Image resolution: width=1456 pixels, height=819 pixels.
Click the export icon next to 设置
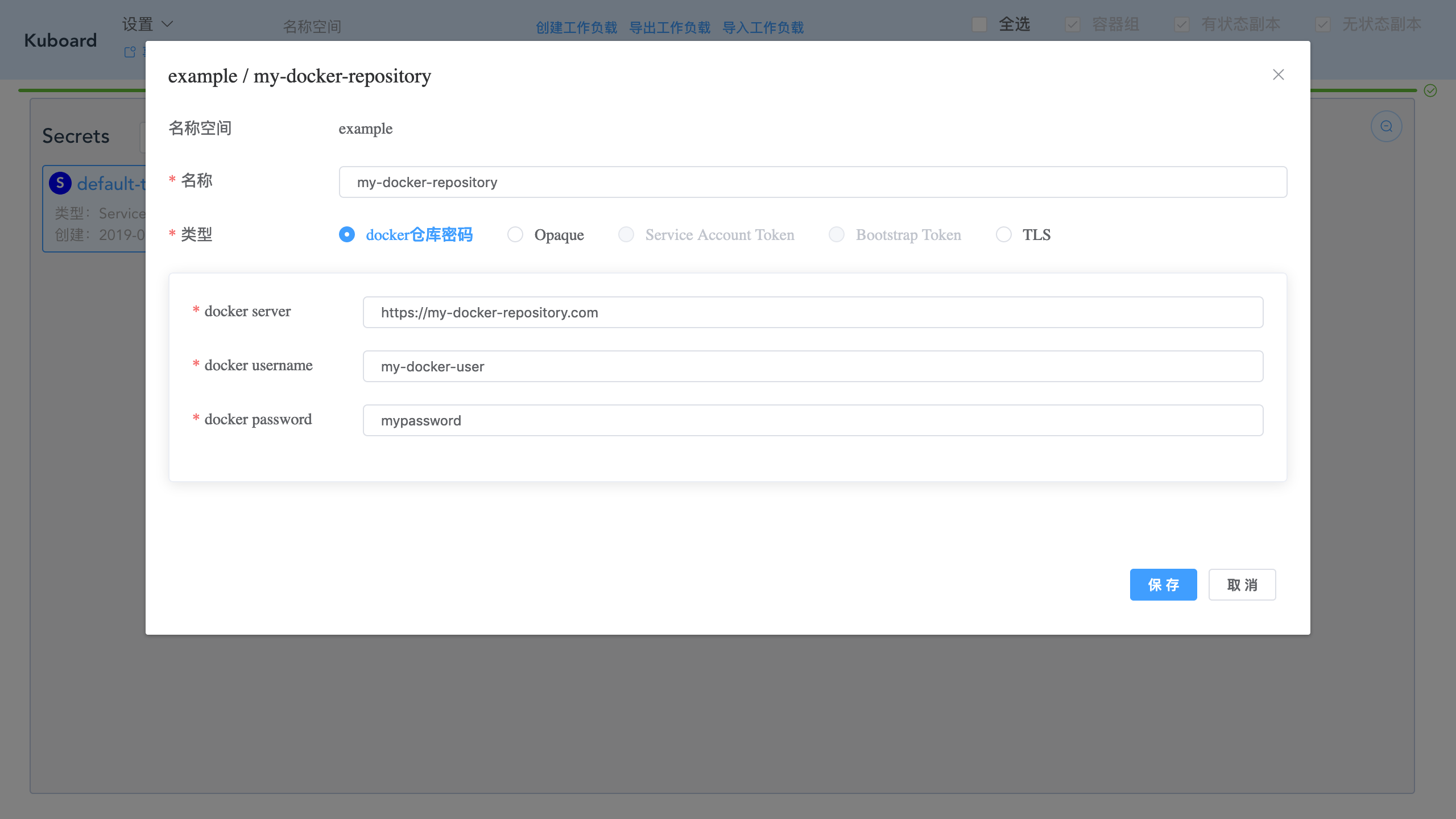(130, 52)
